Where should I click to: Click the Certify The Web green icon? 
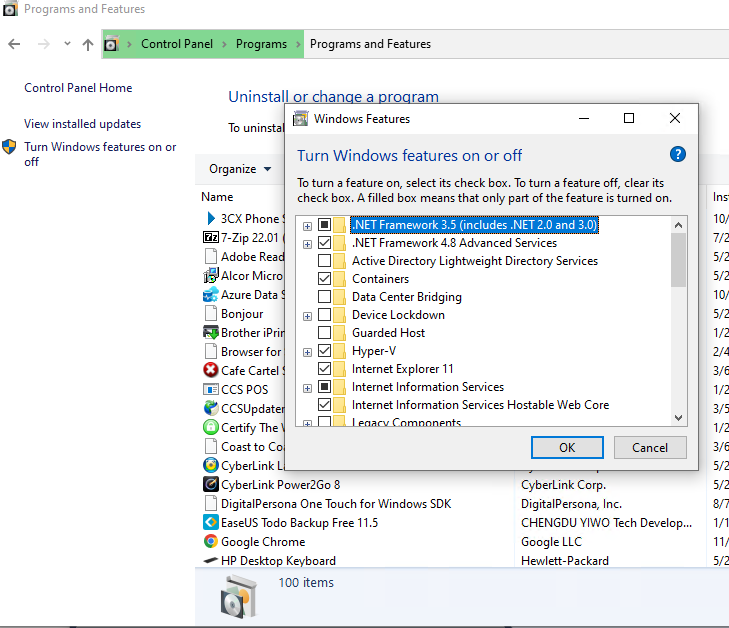pos(211,427)
